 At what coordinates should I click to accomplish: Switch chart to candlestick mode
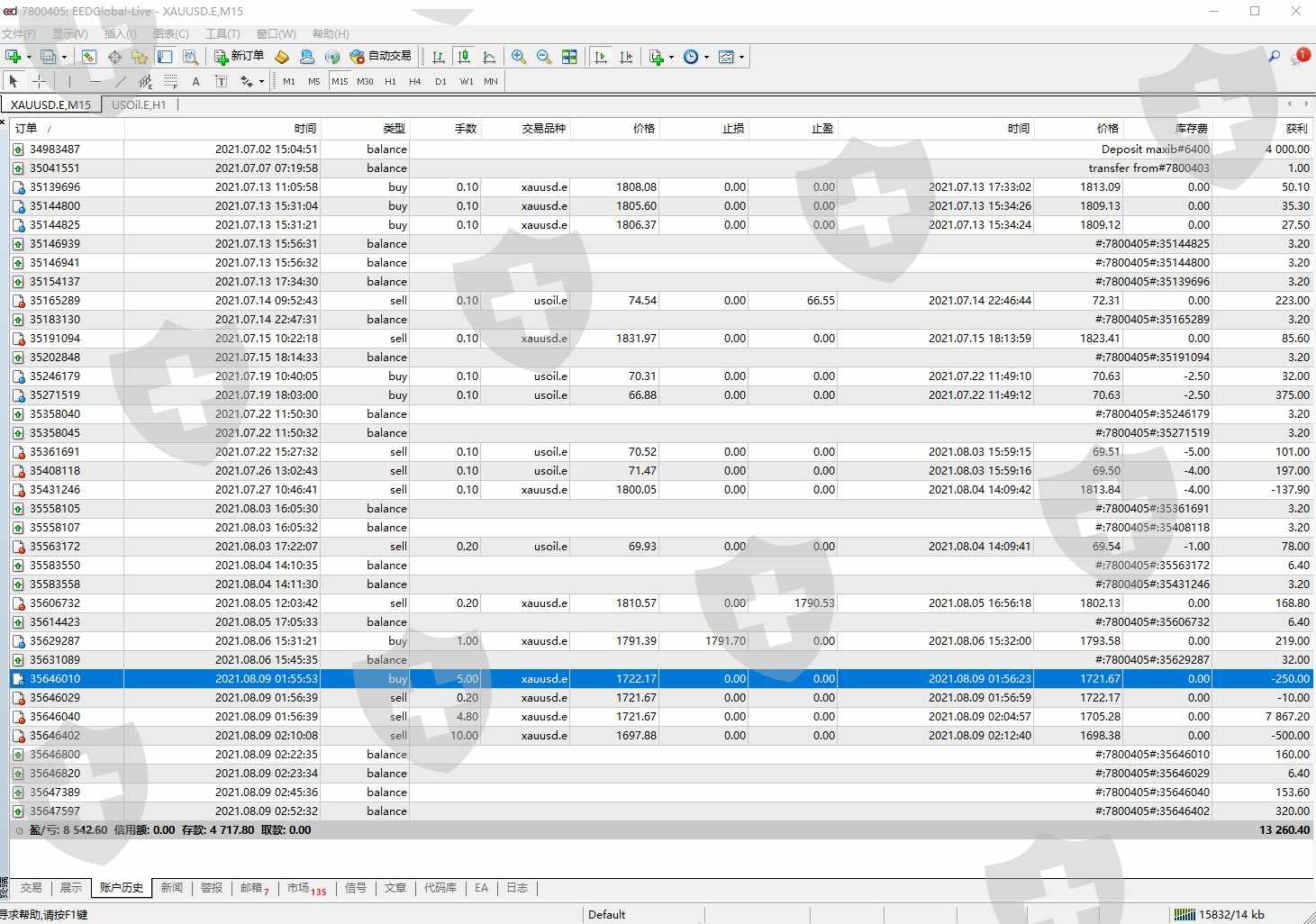point(464,57)
